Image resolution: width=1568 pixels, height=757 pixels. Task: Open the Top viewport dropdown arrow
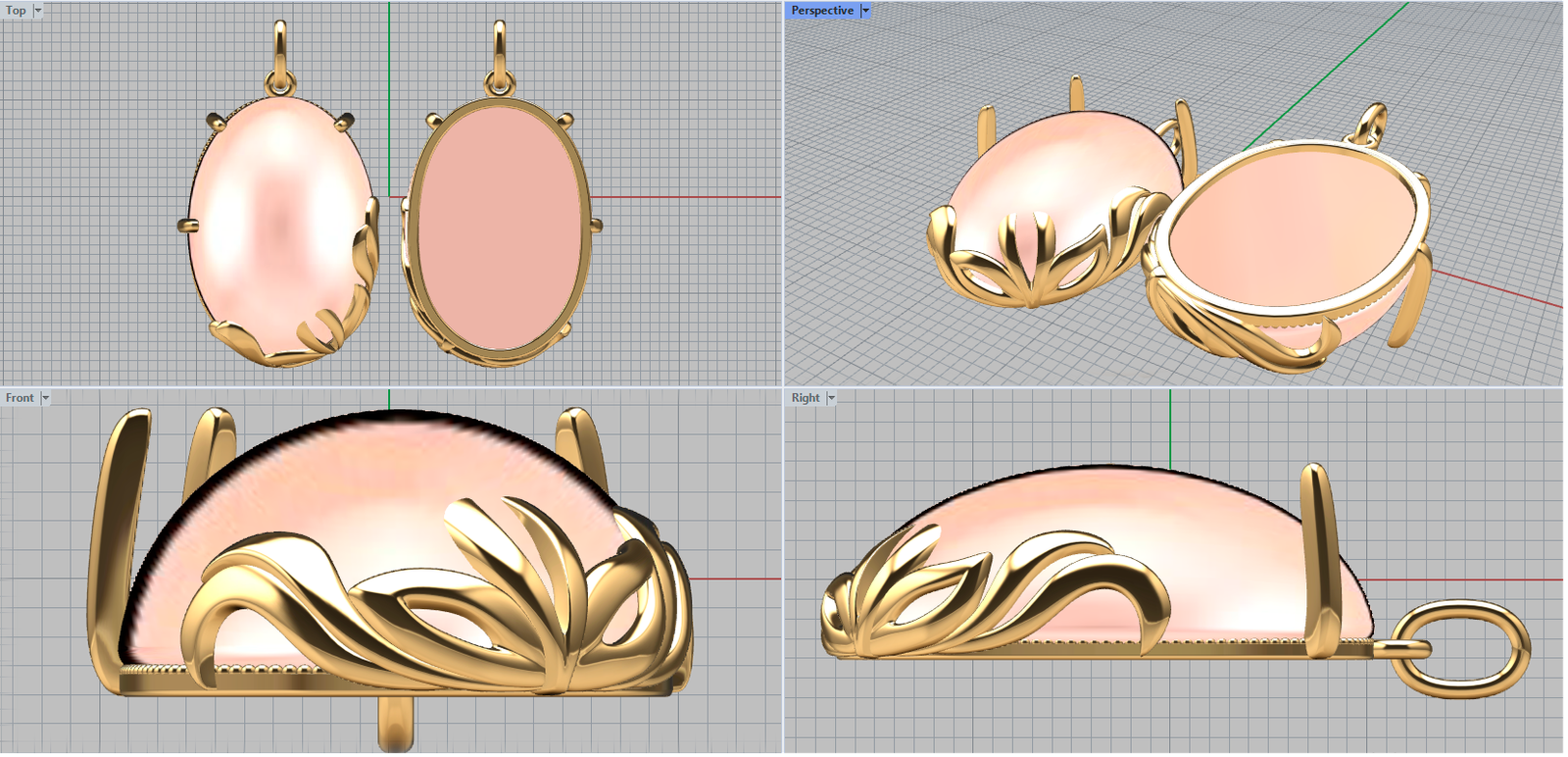click(38, 11)
